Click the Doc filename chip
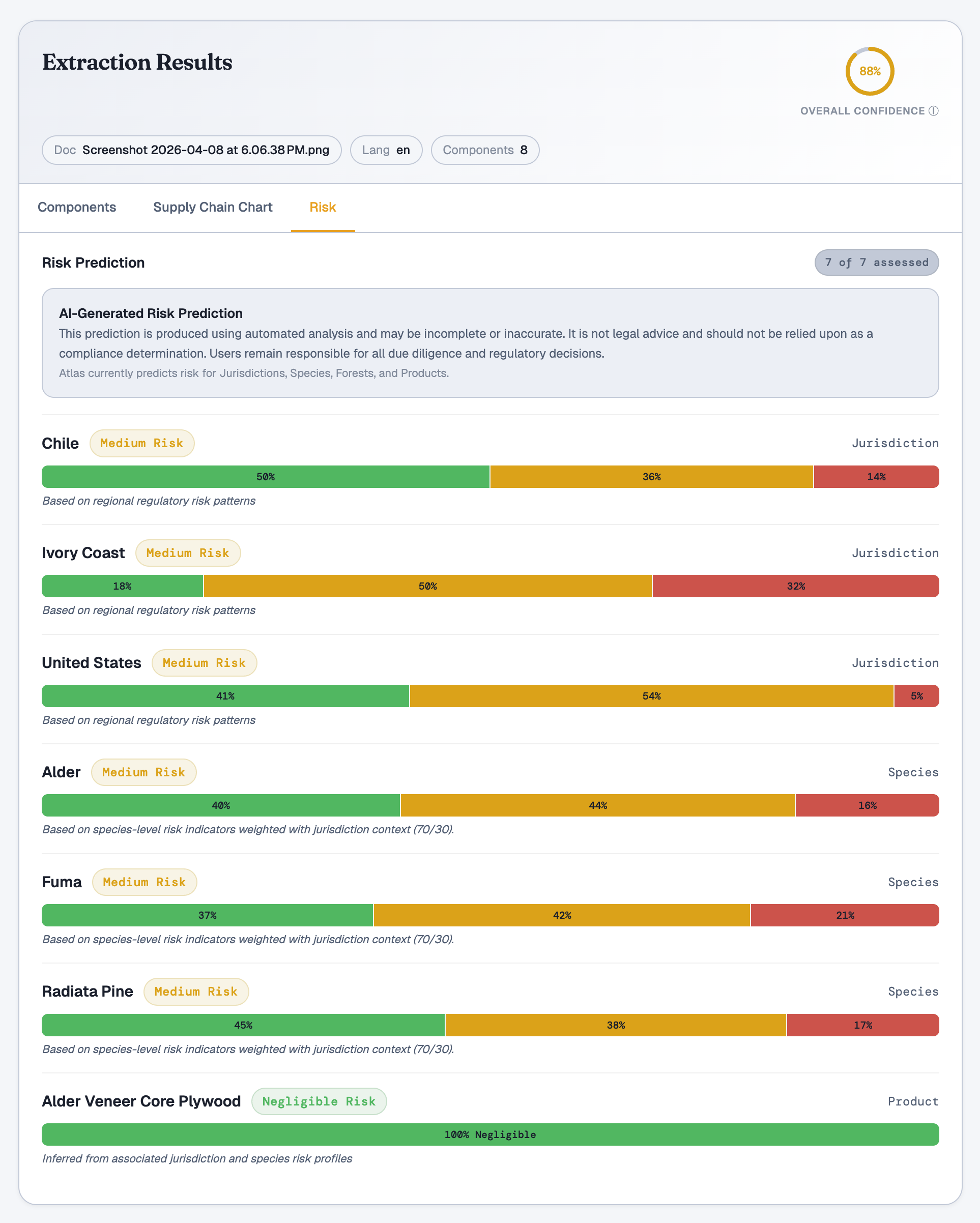Screen dimensions: 980x1223 click(191, 150)
